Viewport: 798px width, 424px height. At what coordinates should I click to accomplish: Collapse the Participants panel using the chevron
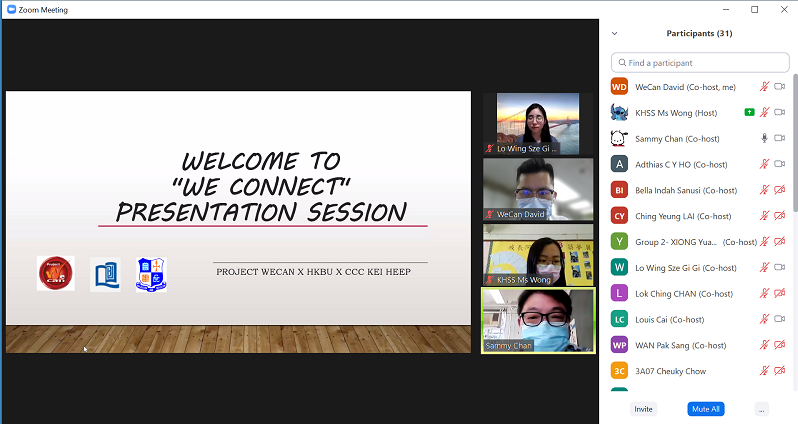click(x=615, y=33)
